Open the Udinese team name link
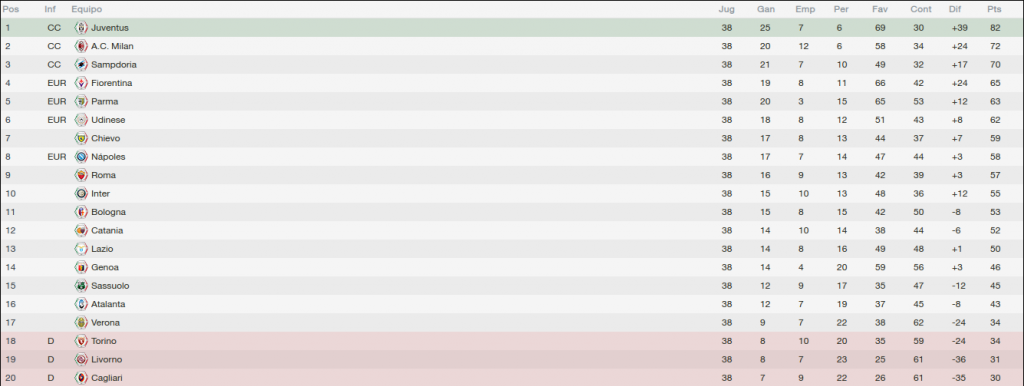 108,120
